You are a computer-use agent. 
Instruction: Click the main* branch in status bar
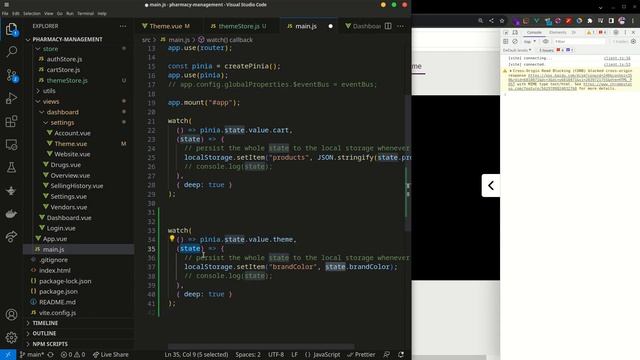[x=32, y=355]
